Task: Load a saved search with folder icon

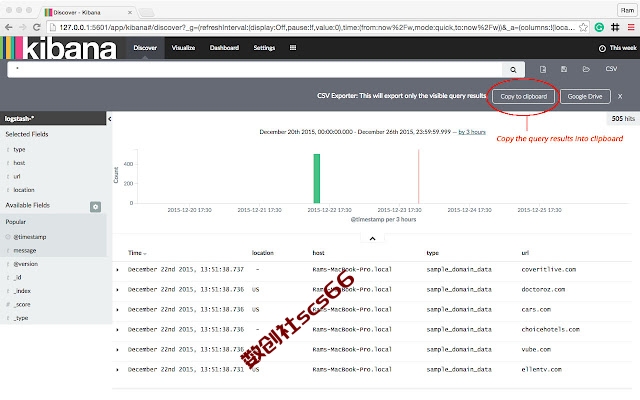Action: pos(586,69)
